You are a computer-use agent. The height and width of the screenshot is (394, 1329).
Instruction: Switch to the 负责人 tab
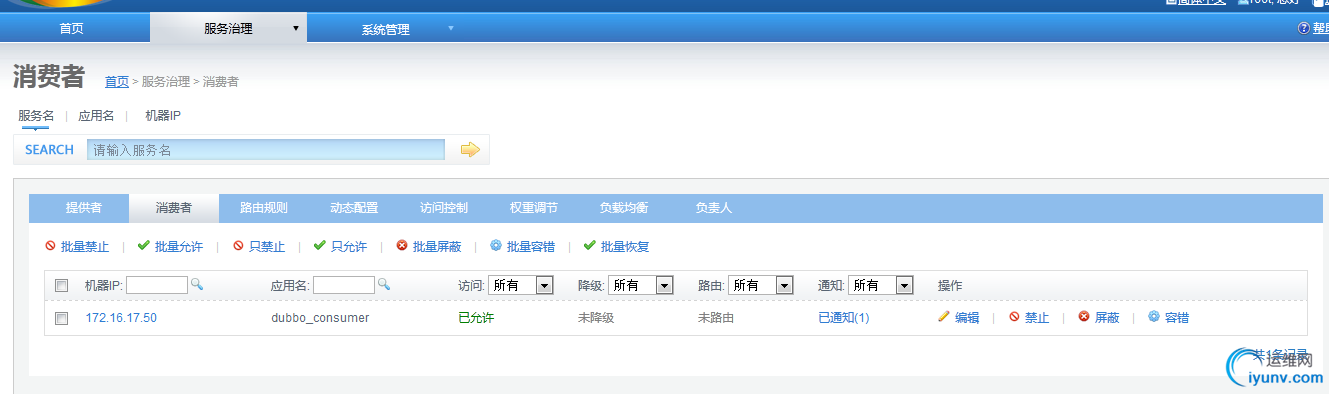click(714, 208)
